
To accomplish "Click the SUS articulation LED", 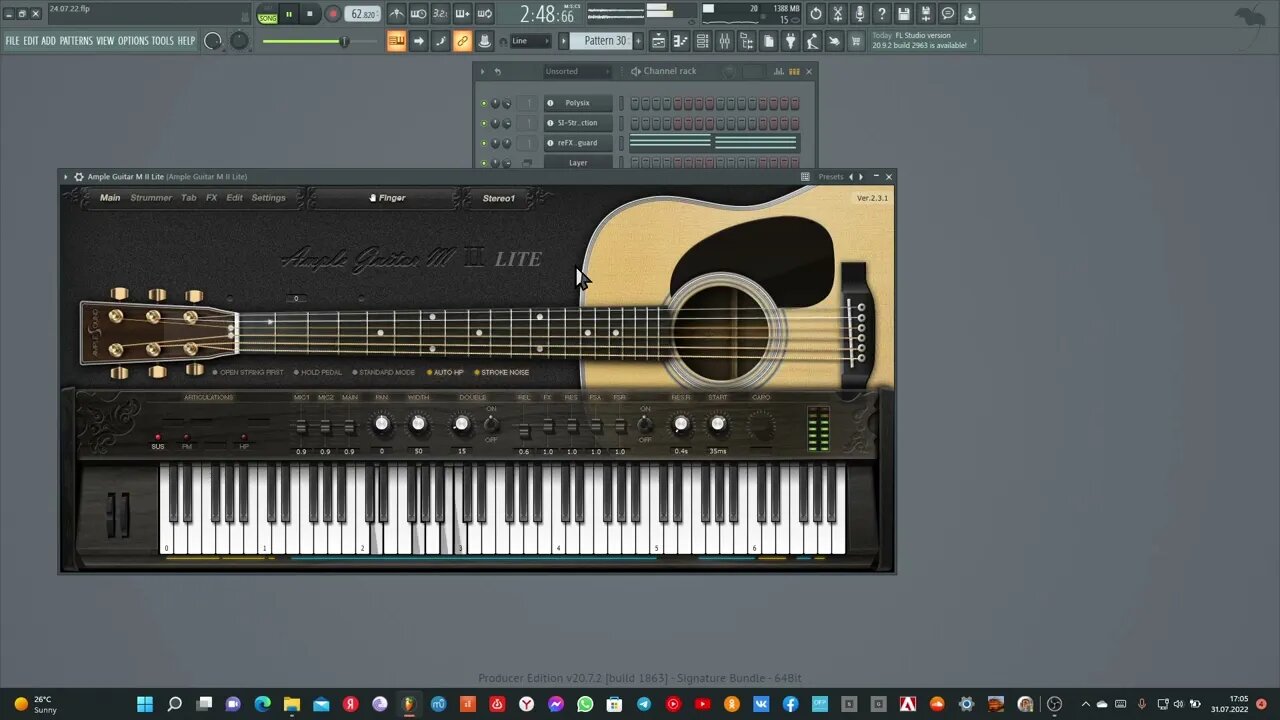I will click(x=157, y=437).
